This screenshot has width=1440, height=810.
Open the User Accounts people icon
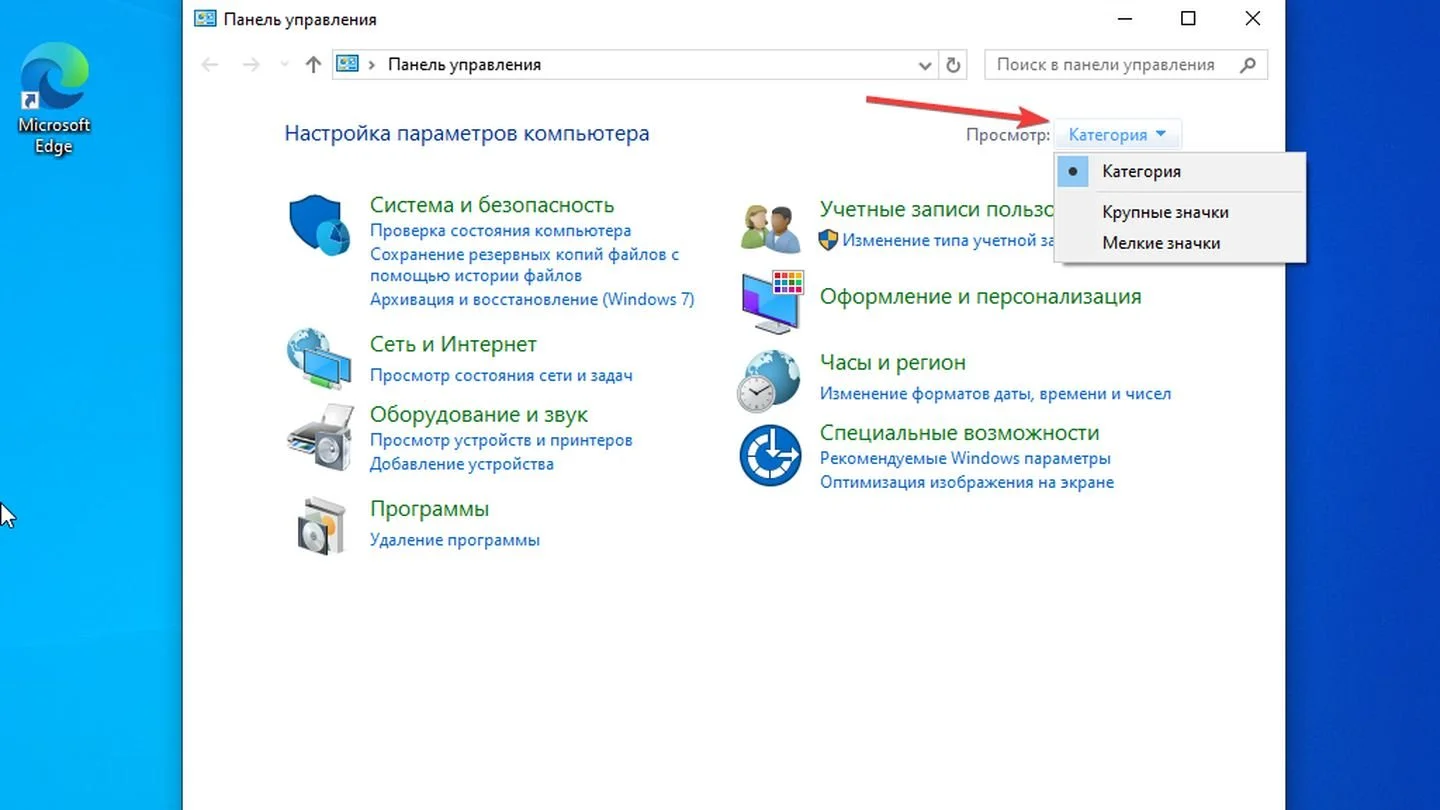(x=771, y=227)
